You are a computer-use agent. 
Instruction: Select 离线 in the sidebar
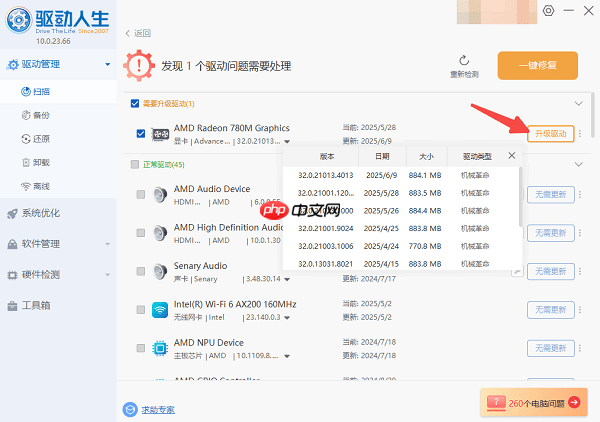pos(58,186)
